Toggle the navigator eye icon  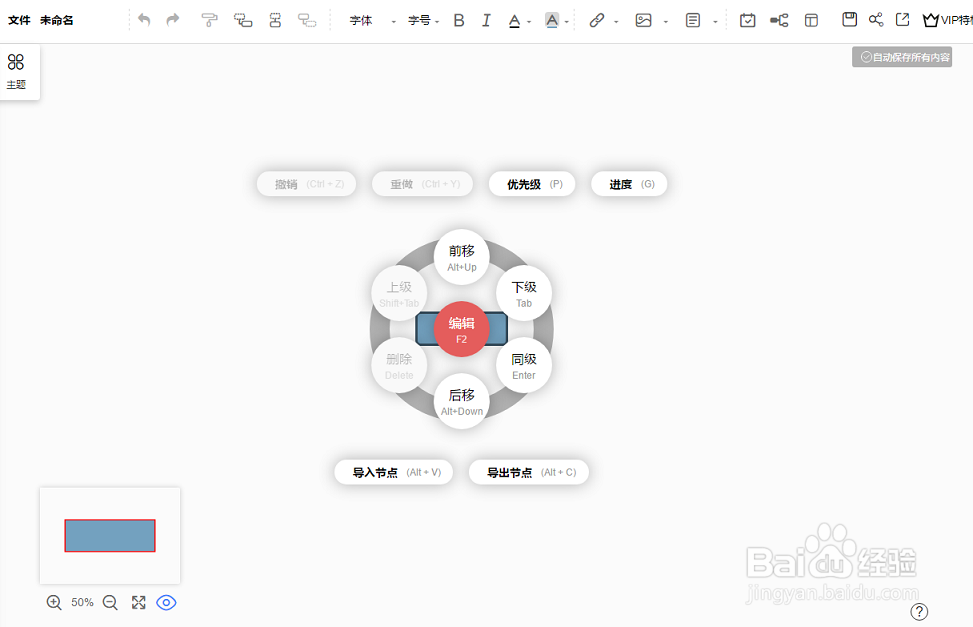click(166, 602)
